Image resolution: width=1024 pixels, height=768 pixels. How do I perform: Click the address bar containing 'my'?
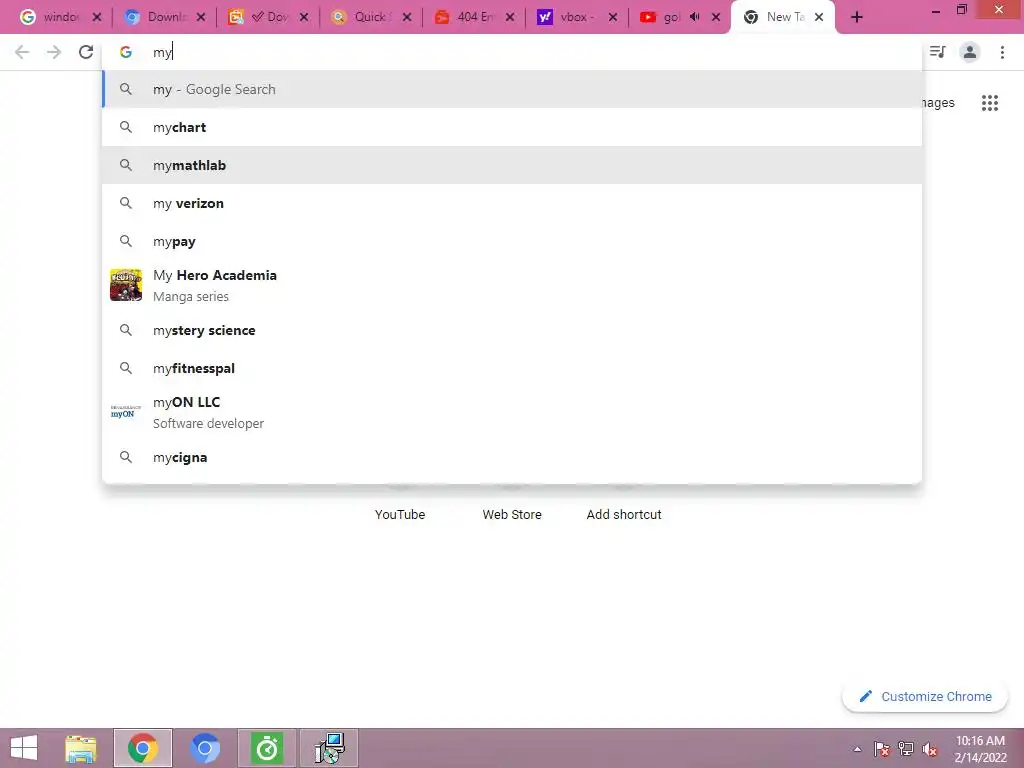tap(512, 52)
